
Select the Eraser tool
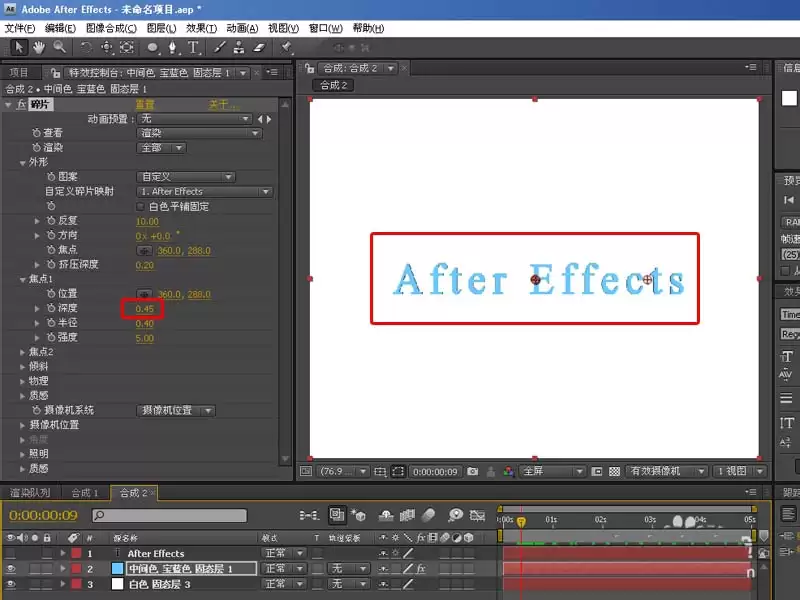pos(259,47)
